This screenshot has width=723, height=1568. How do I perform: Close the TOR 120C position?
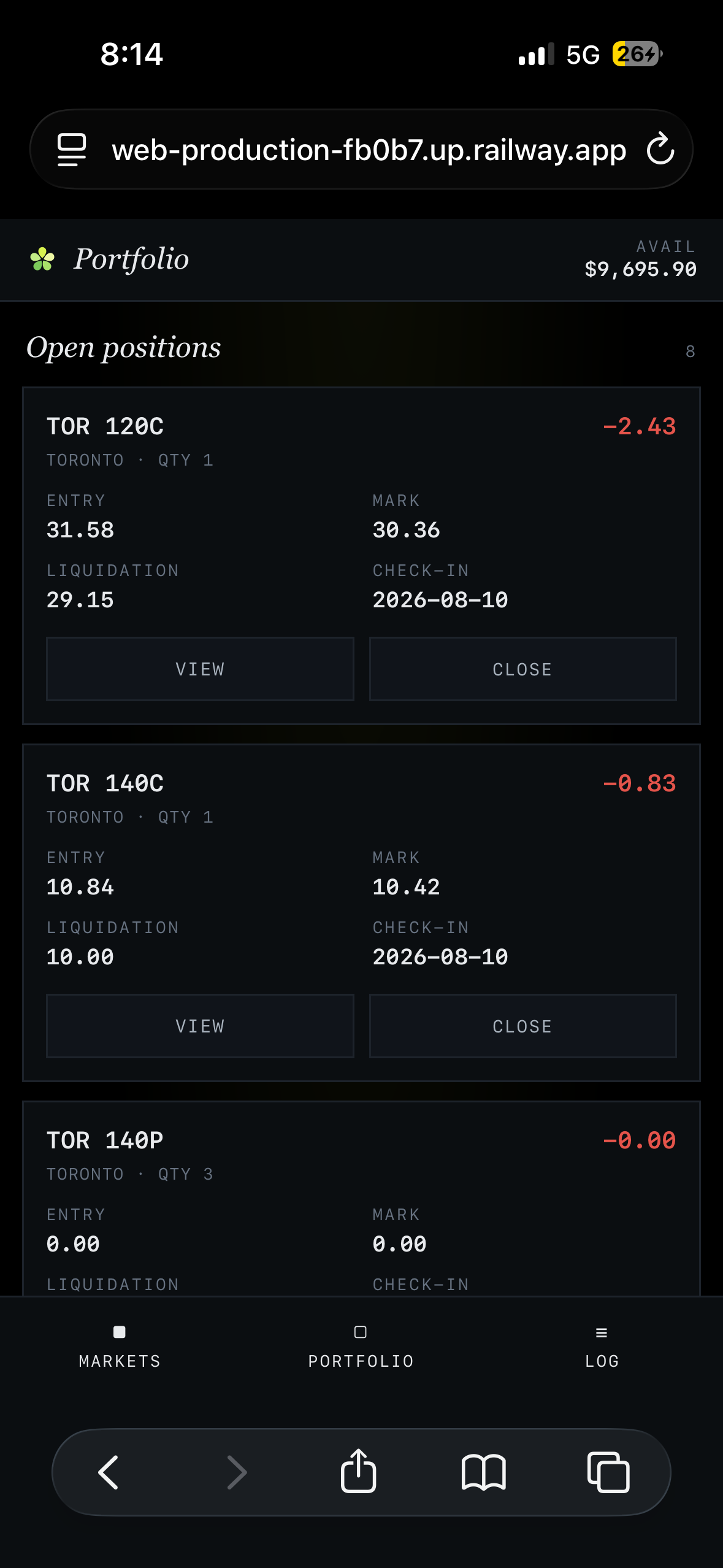coord(522,669)
